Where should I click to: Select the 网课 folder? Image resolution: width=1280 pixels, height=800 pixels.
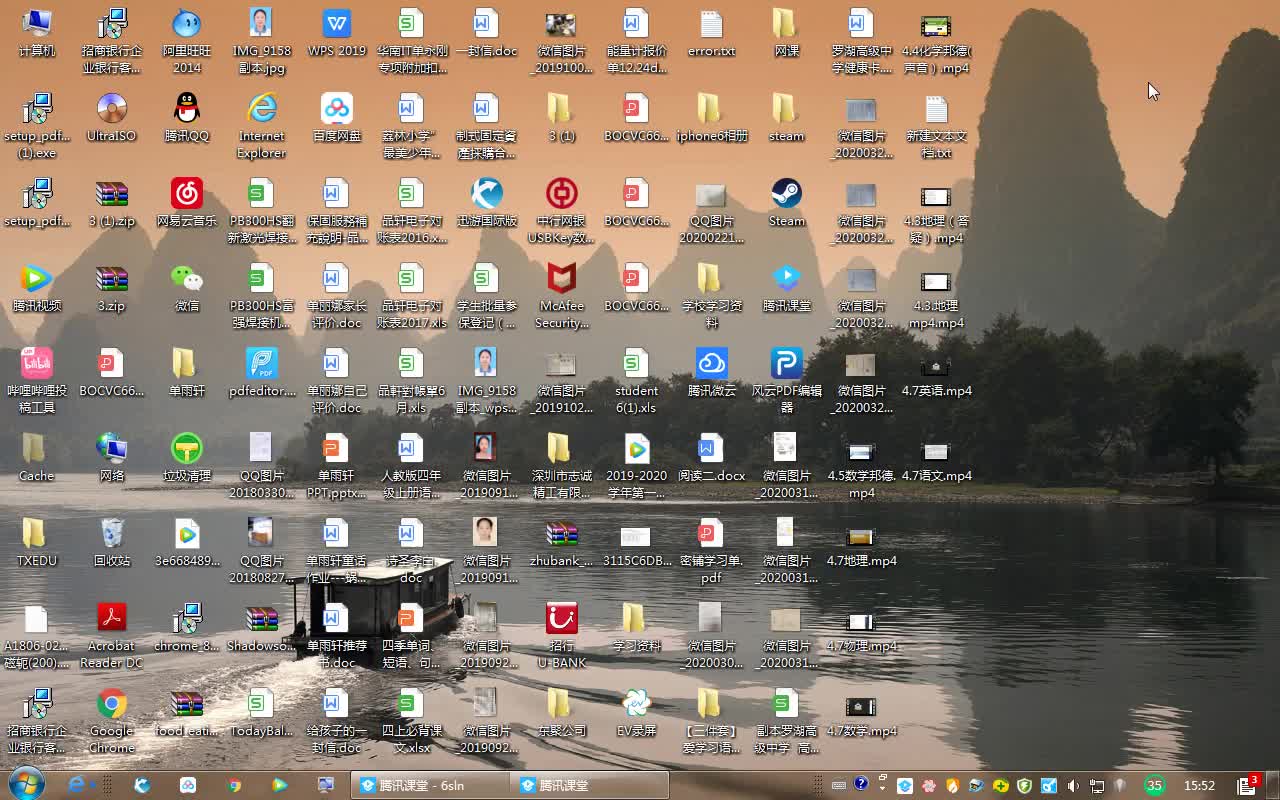coord(787,34)
